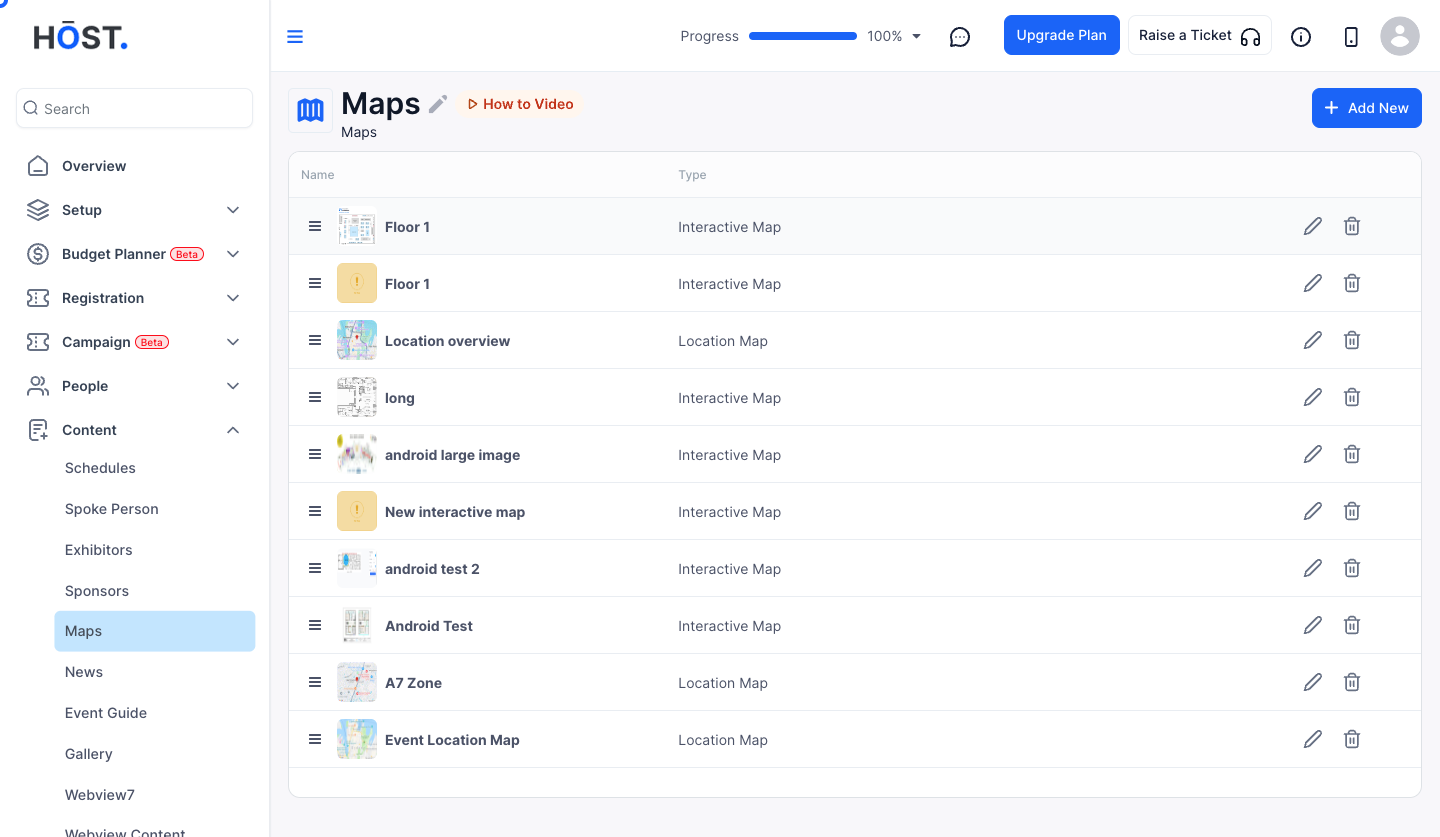Delete the long map entry
The width and height of the screenshot is (1440, 837).
click(1352, 398)
